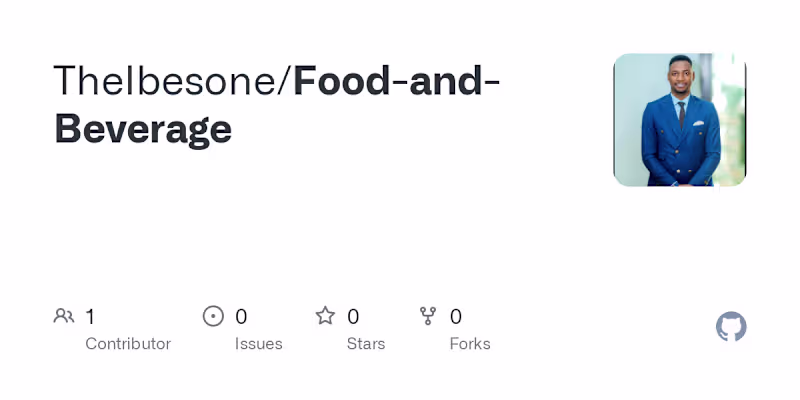
Task: Click the bold Food-and- title text
Action: [396, 81]
